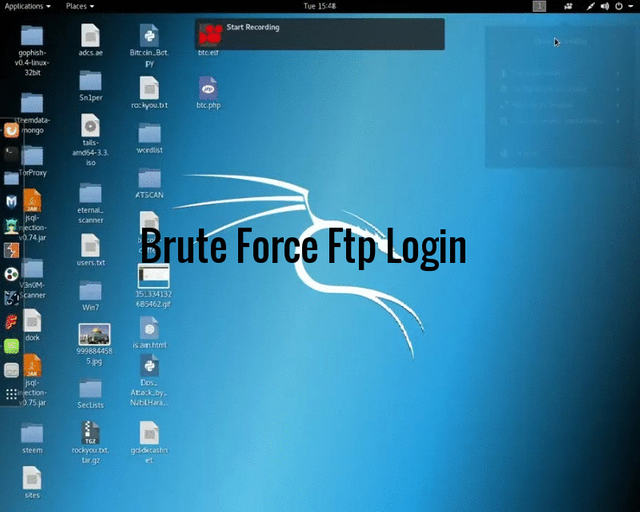
Task: Launch Metasploit M icon in the dock
Action: tap(11, 202)
